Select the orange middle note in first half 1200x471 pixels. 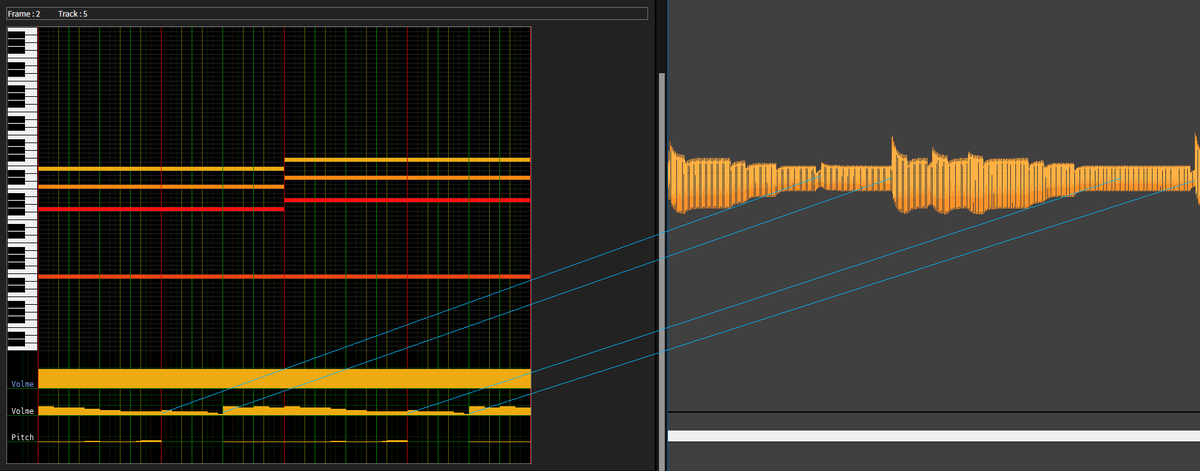161,187
